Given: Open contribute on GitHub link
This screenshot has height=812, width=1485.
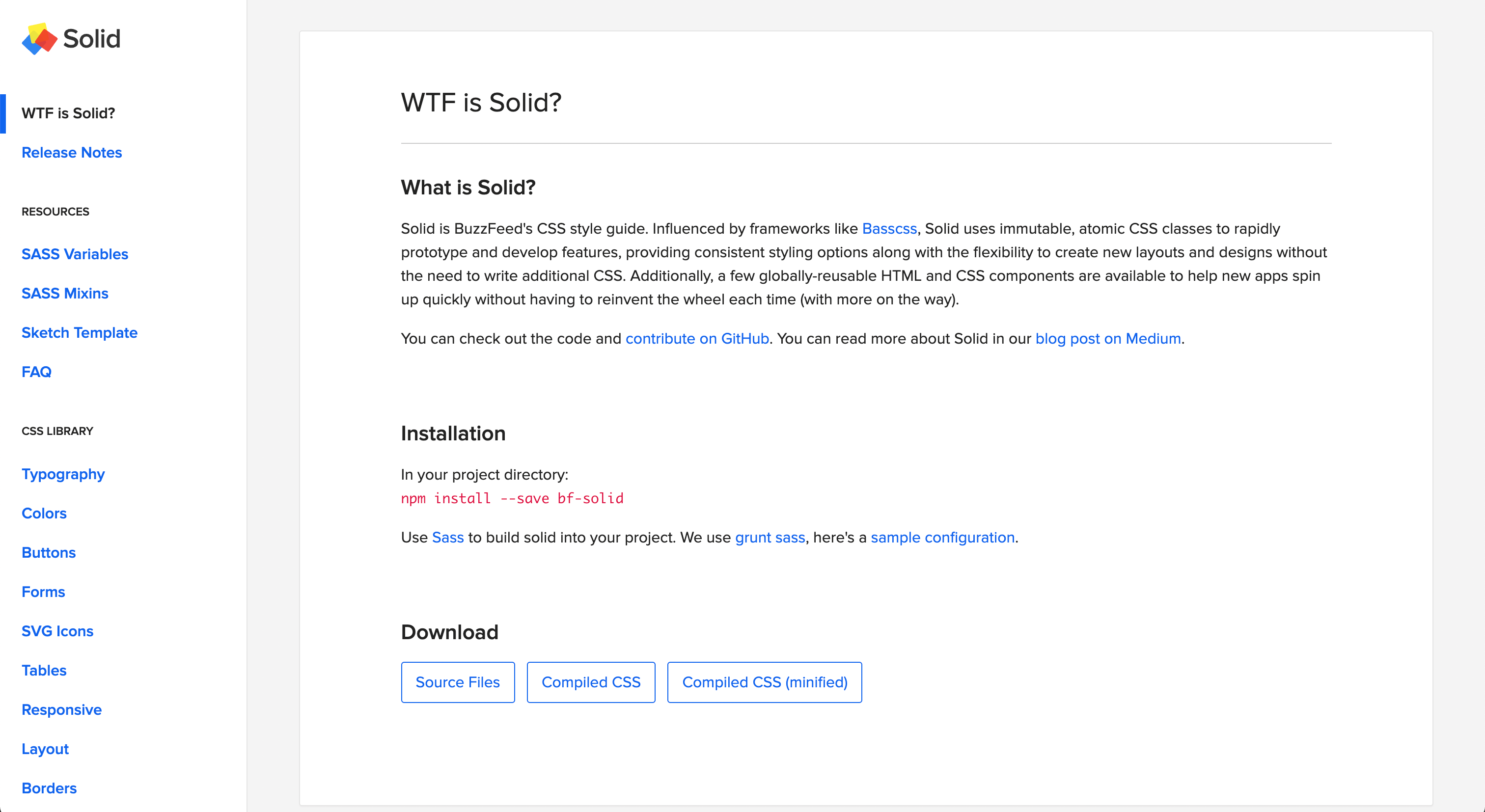Looking at the screenshot, I should point(697,339).
